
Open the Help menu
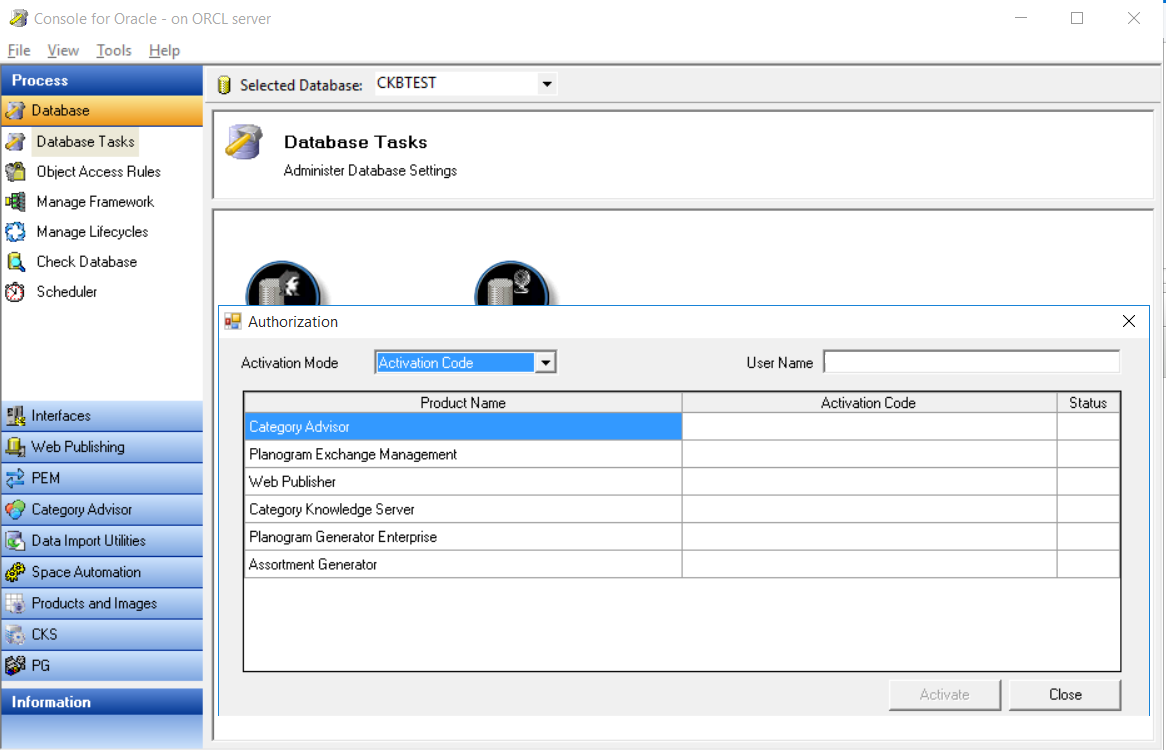click(x=164, y=51)
